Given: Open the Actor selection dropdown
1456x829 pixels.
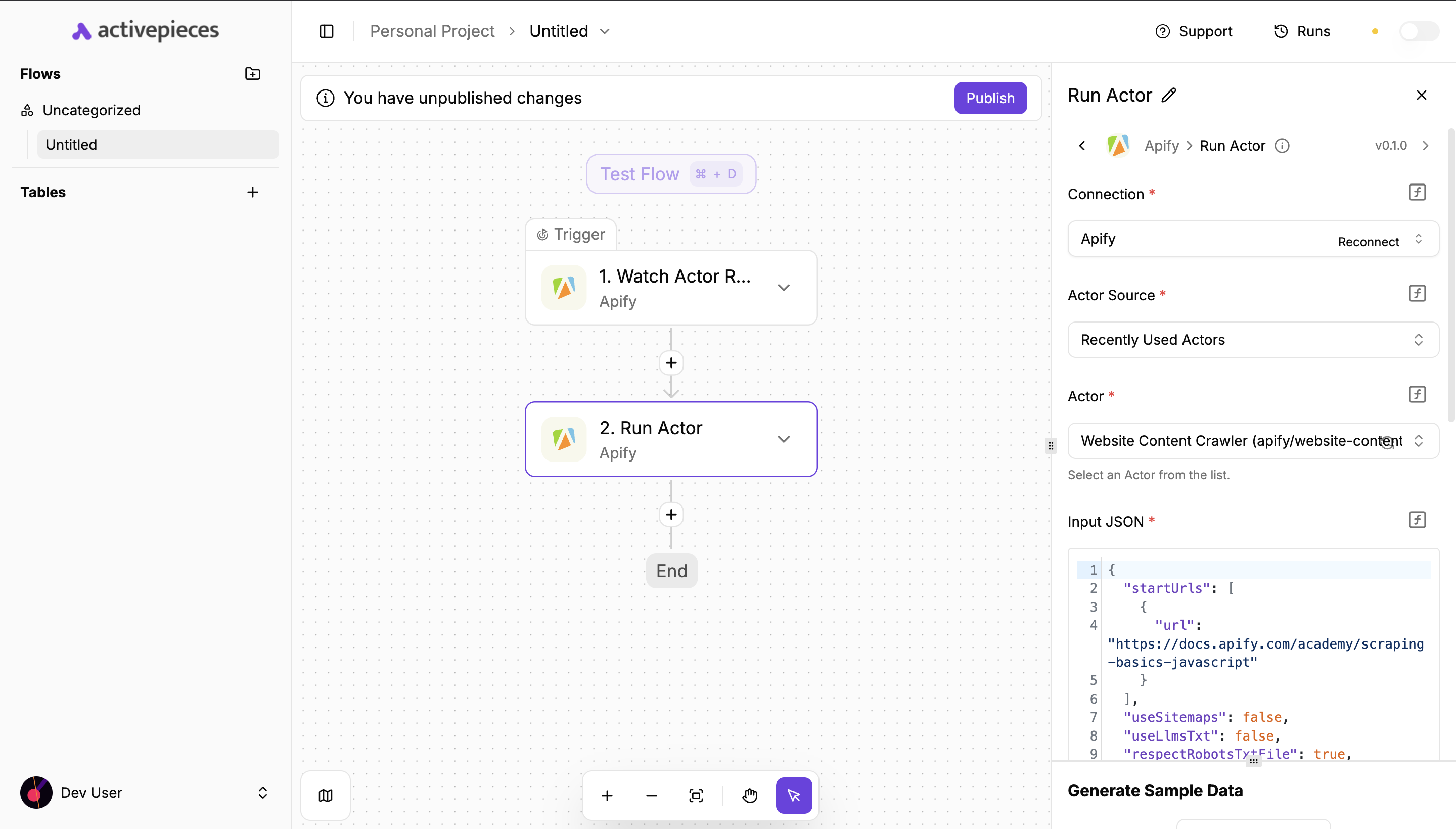Looking at the screenshot, I should (1252, 440).
